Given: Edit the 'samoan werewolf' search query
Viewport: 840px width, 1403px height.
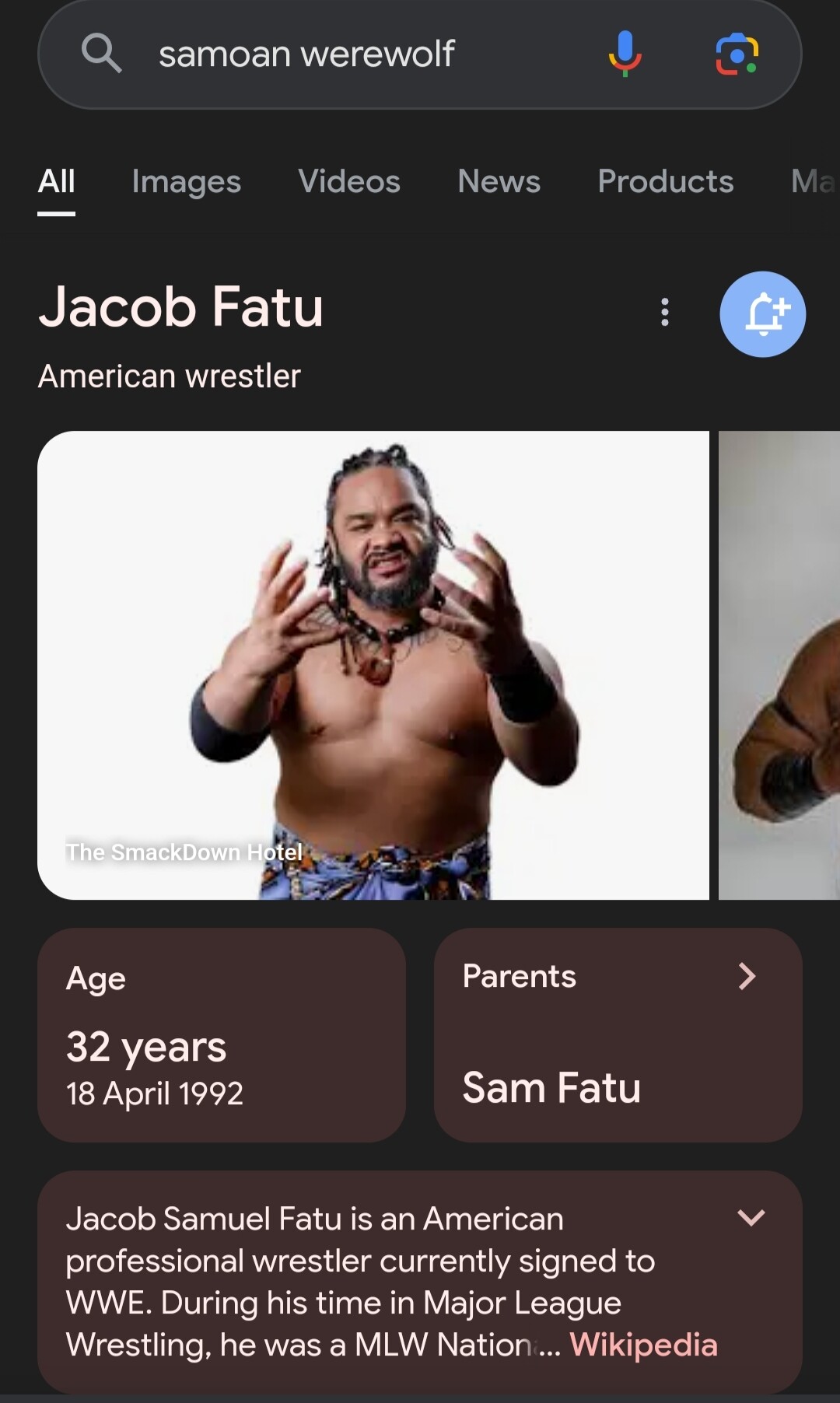Looking at the screenshot, I should point(306,54).
